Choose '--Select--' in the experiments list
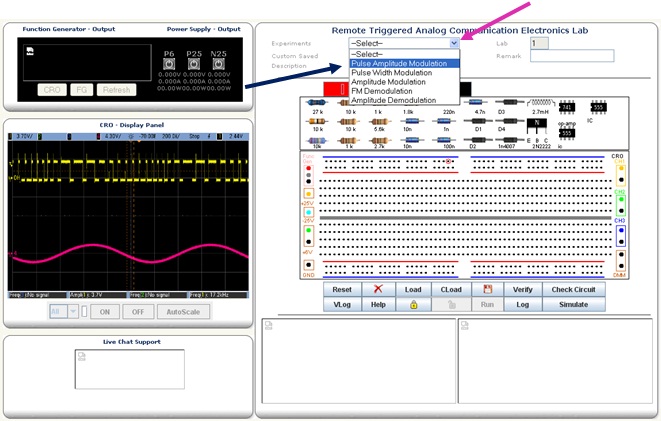The width and height of the screenshot is (661, 421). point(404,54)
